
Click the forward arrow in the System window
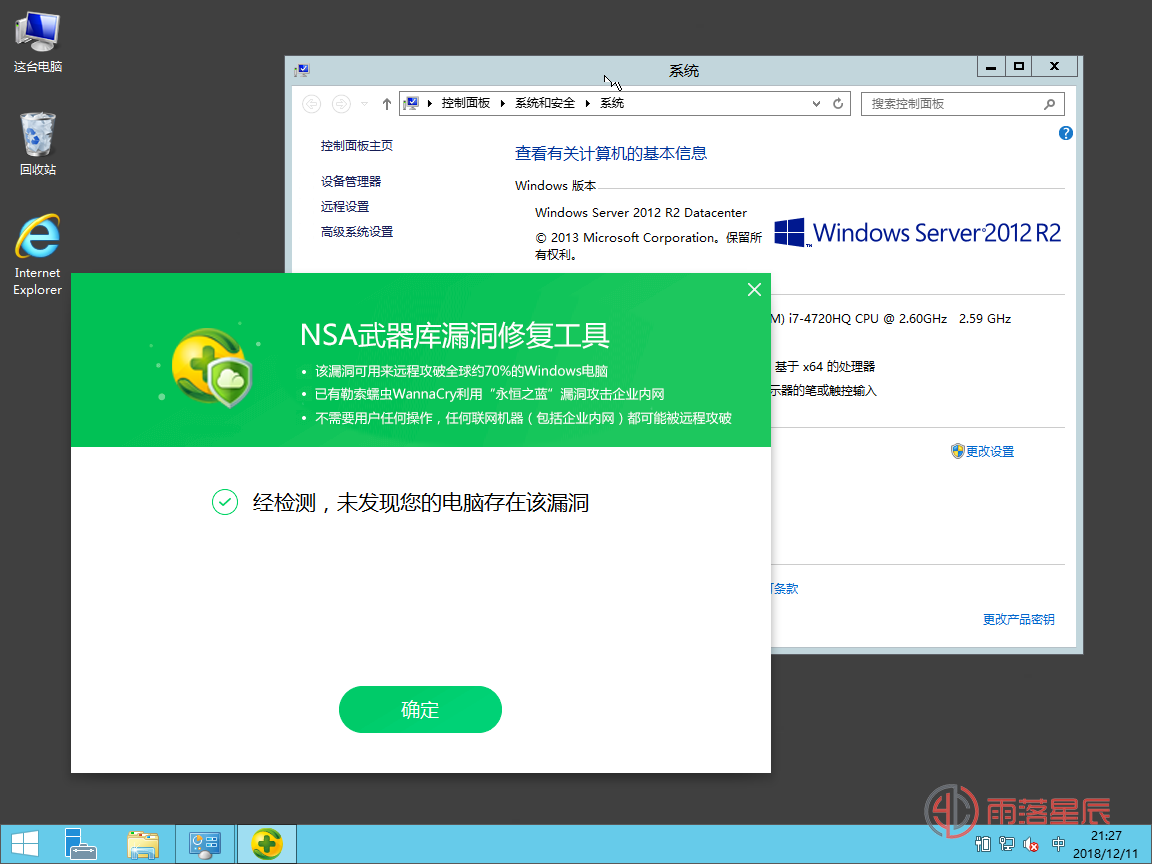[341, 104]
